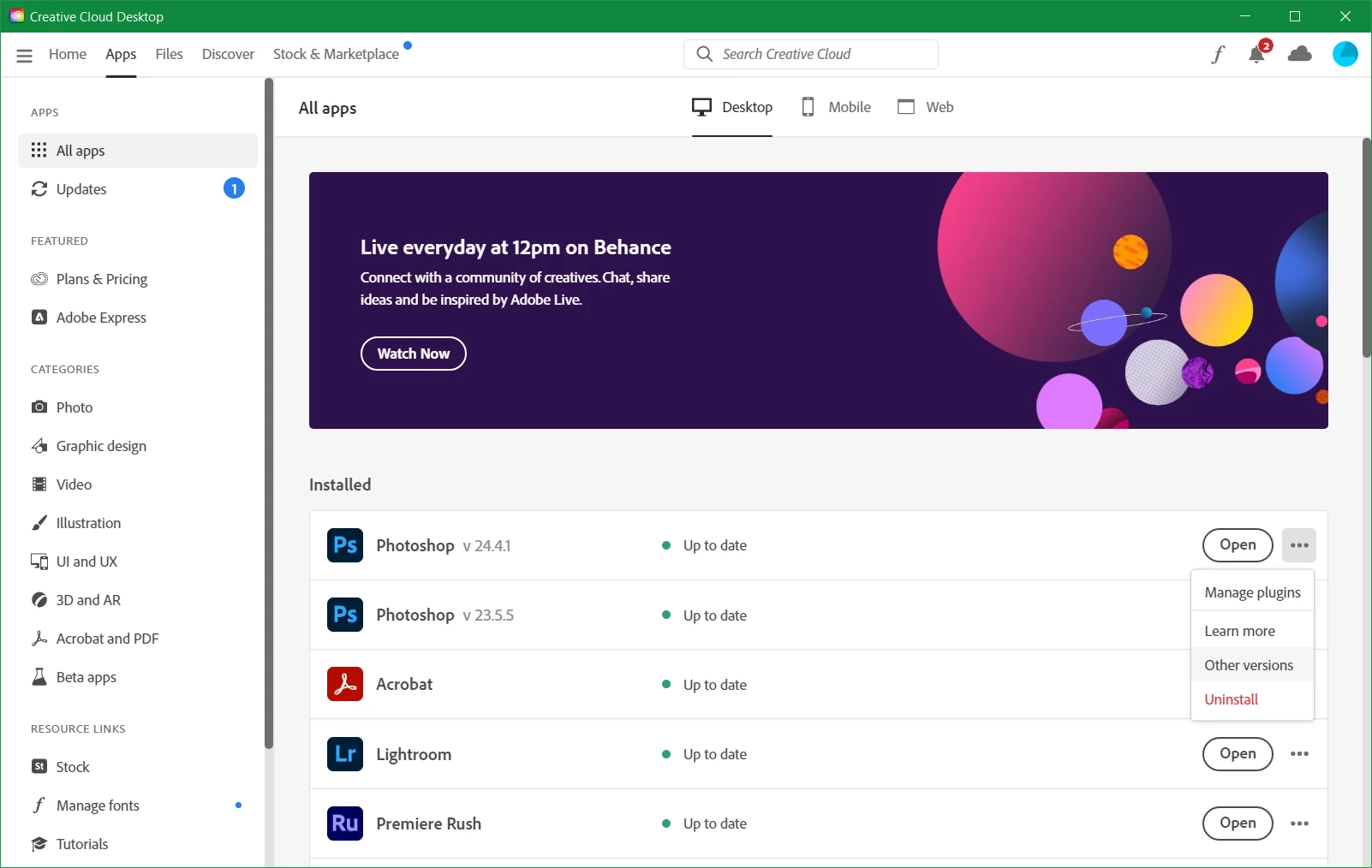The image size is (1372, 868).
Task: Open Plans & Pricing
Action: 137,279
